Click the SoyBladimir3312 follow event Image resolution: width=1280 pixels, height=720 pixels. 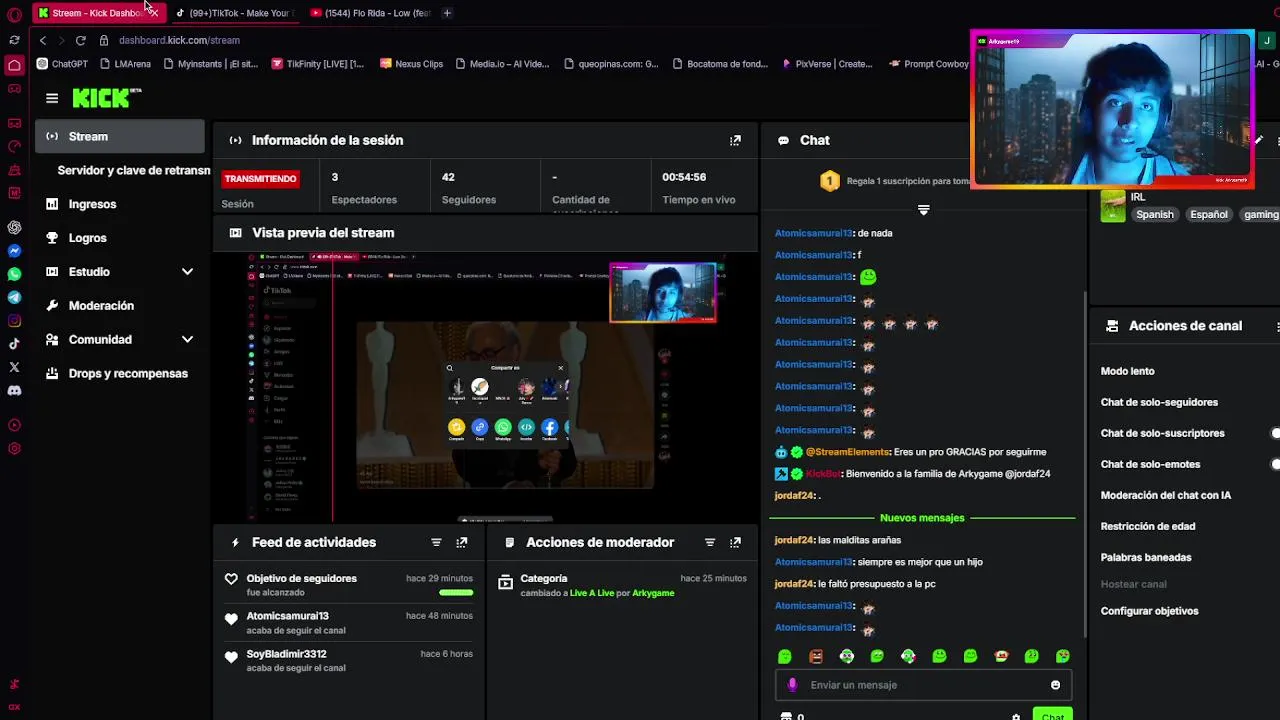pyautogui.click(x=349, y=661)
